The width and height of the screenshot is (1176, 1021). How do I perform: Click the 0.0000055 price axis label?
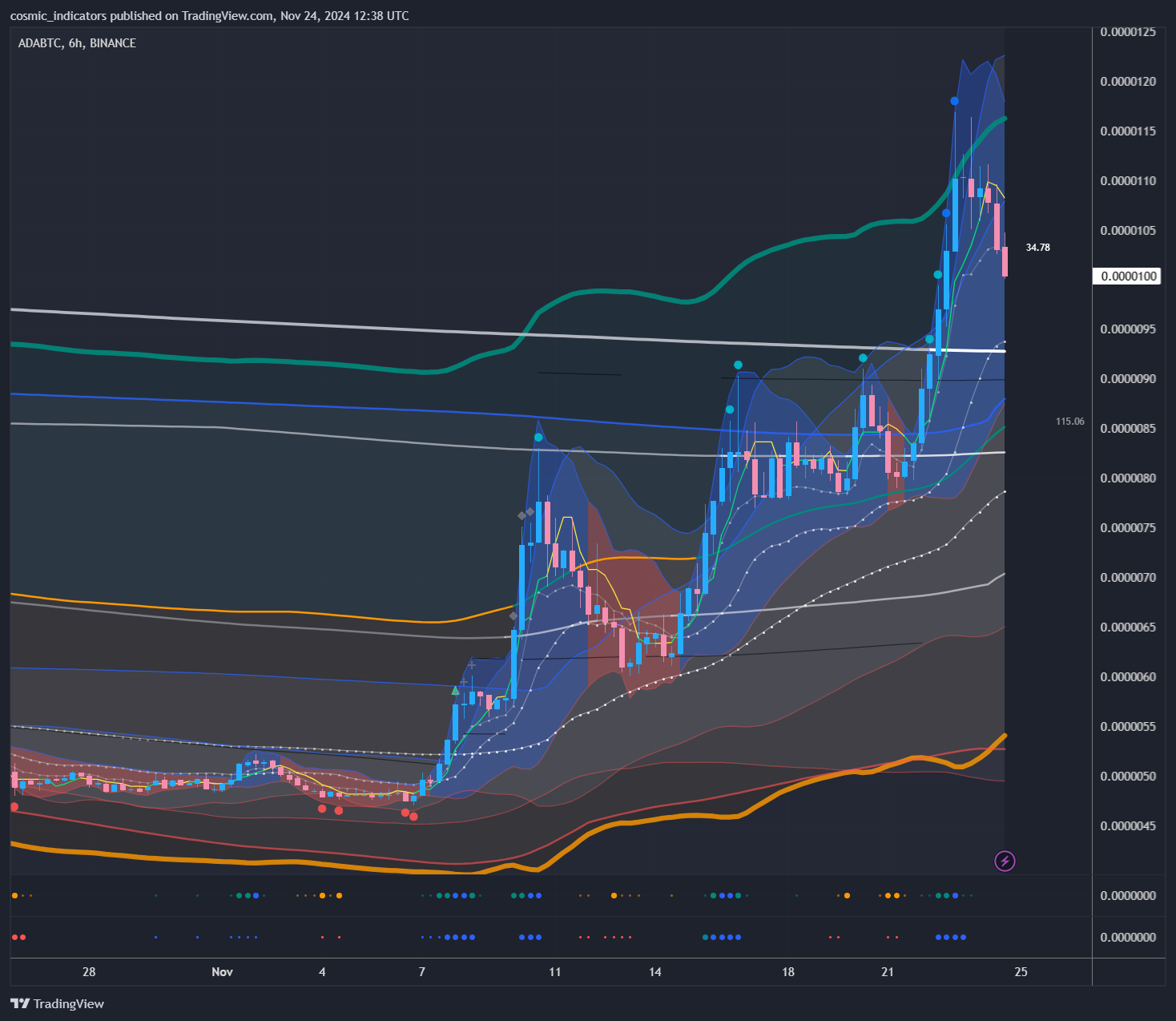(1128, 727)
